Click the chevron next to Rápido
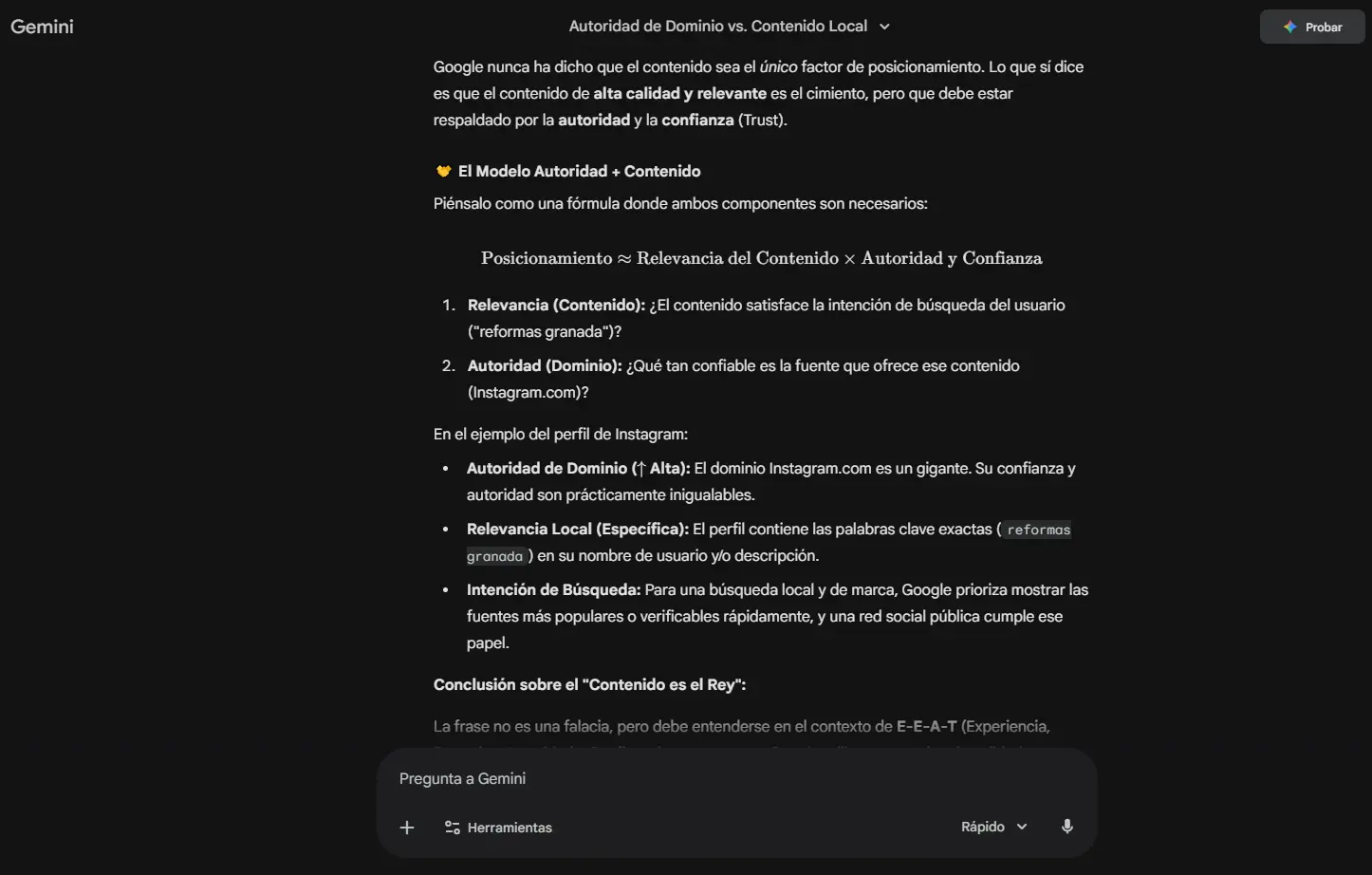This screenshot has width=1372, height=875. (x=1022, y=826)
